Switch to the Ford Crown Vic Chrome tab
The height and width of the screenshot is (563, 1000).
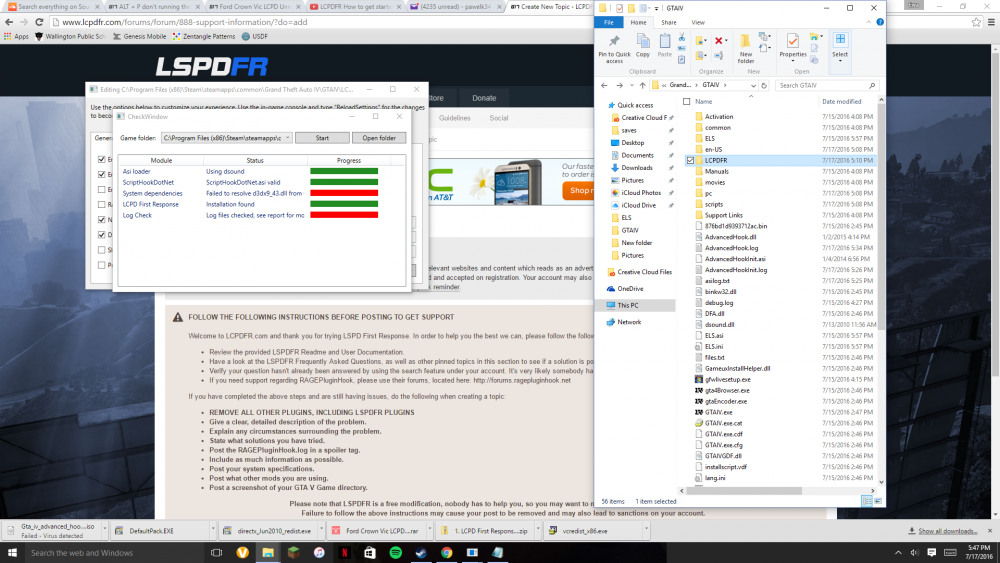(x=253, y=6)
